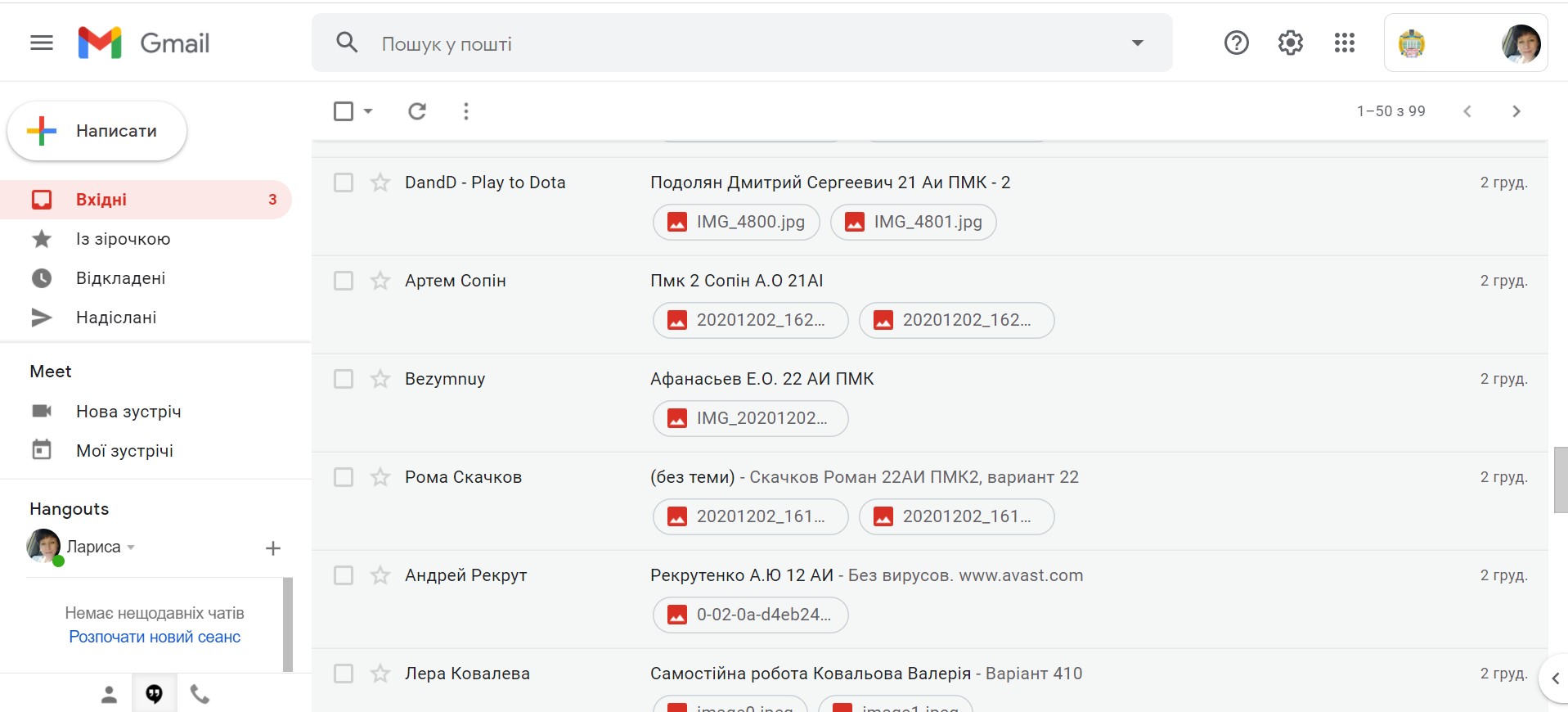Open the select-all dropdown arrow
The image size is (1568, 712).
(368, 111)
